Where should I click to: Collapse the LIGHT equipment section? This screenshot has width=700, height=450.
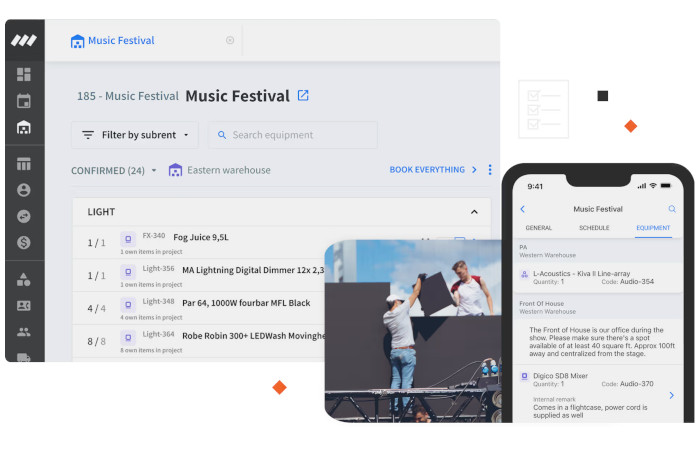click(x=474, y=212)
